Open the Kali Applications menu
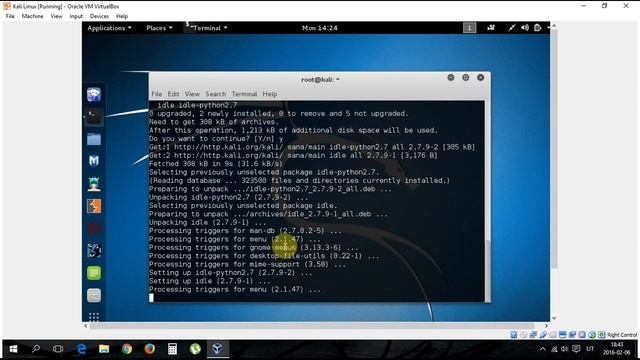The width and height of the screenshot is (640, 360). click(109, 28)
